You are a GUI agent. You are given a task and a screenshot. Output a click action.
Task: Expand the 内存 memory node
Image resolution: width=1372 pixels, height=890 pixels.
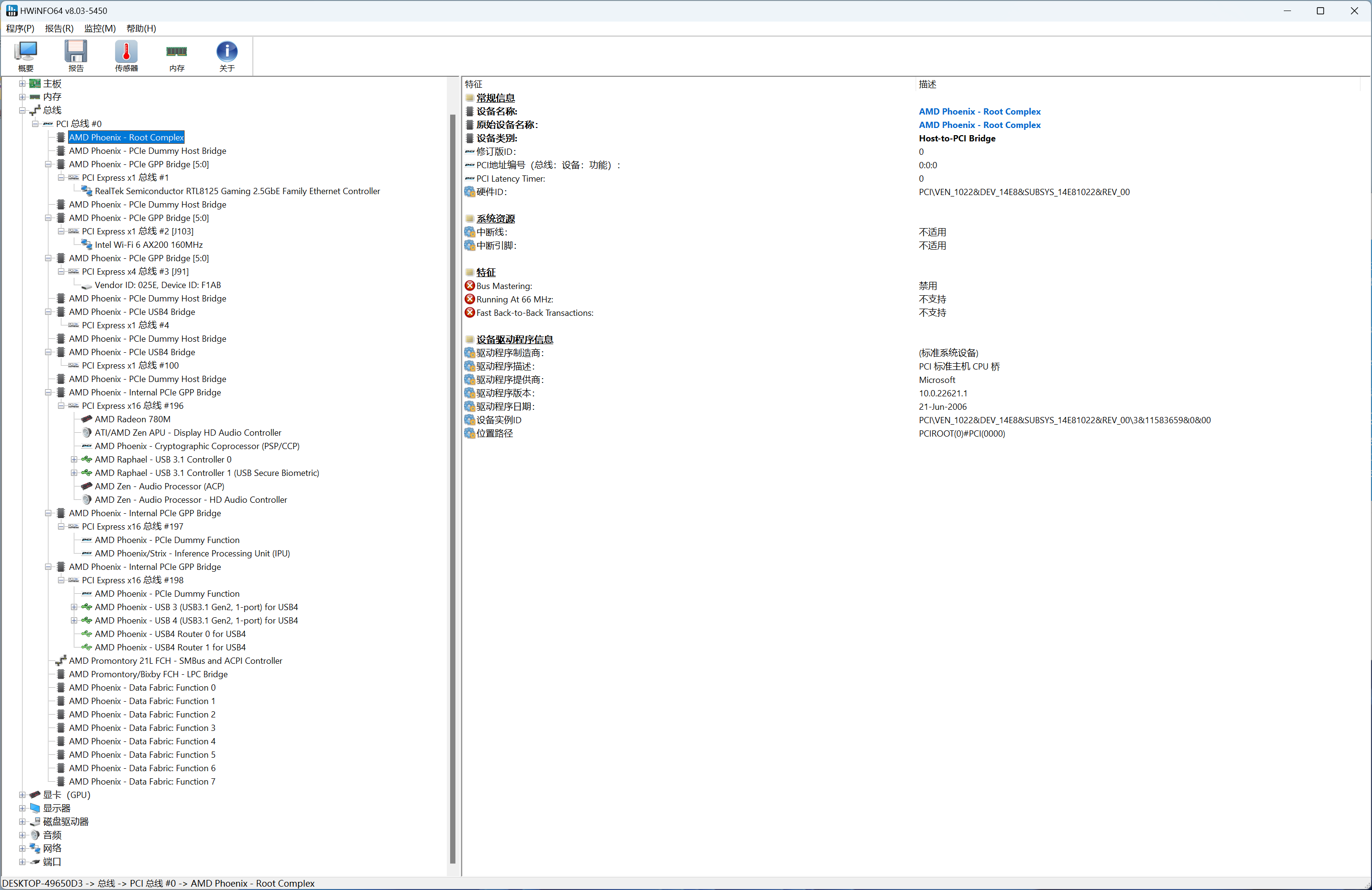[x=22, y=97]
